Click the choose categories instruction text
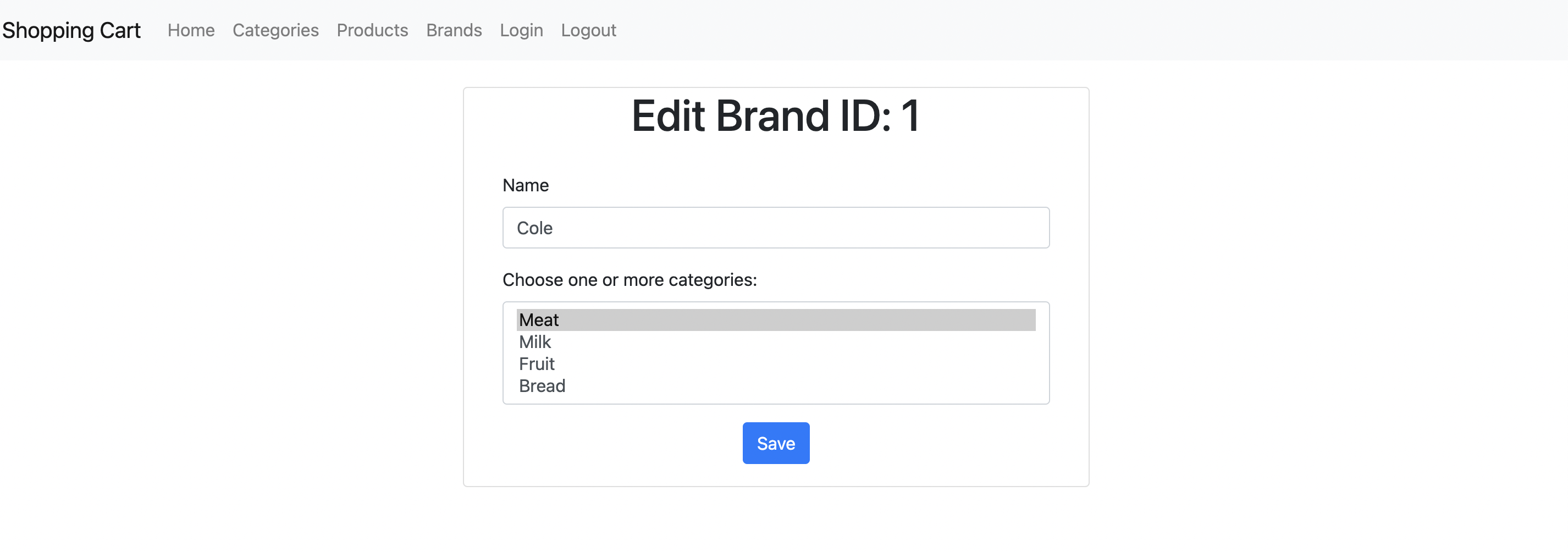 coord(630,279)
